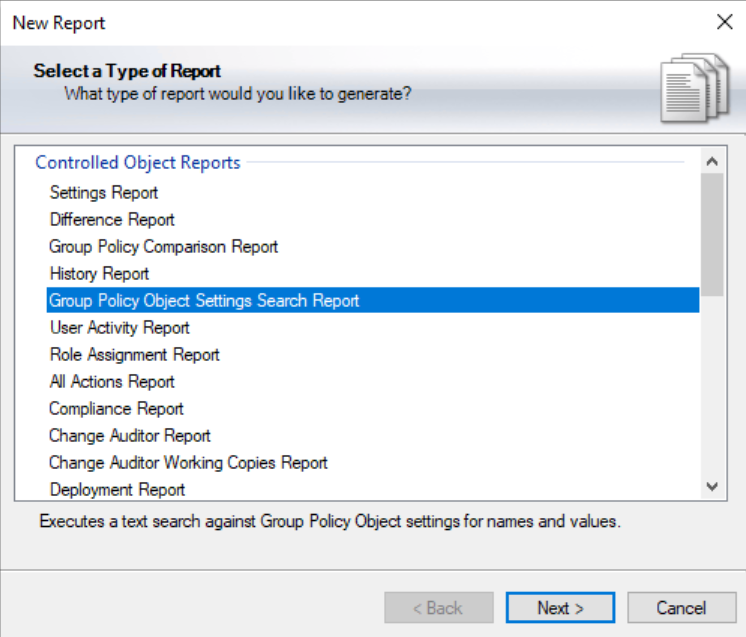Select Settings Report from the list
Screen dimensions: 746x637
pyautogui.click(x=104, y=193)
